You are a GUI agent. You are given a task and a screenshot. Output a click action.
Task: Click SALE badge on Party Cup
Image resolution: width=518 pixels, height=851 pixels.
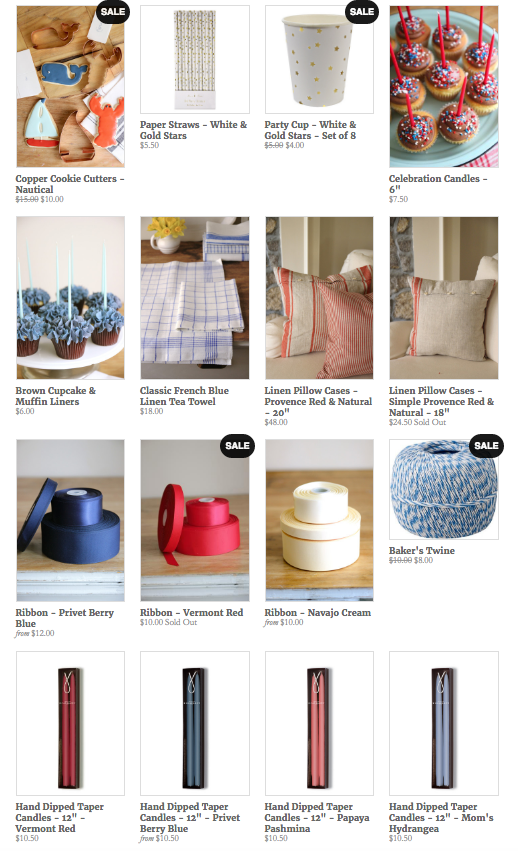[362, 11]
